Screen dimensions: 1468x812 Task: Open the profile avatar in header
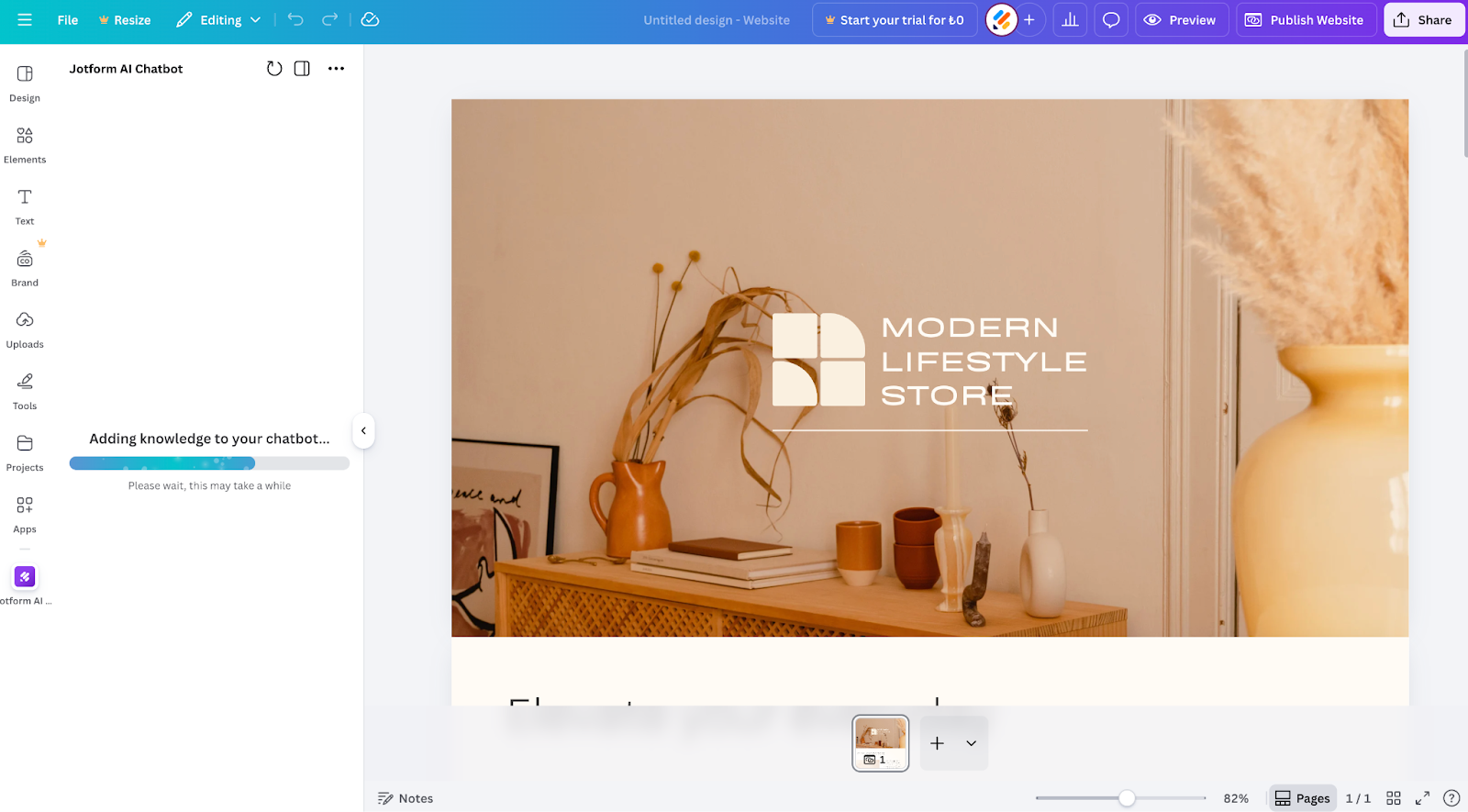click(x=1002, y=19)
